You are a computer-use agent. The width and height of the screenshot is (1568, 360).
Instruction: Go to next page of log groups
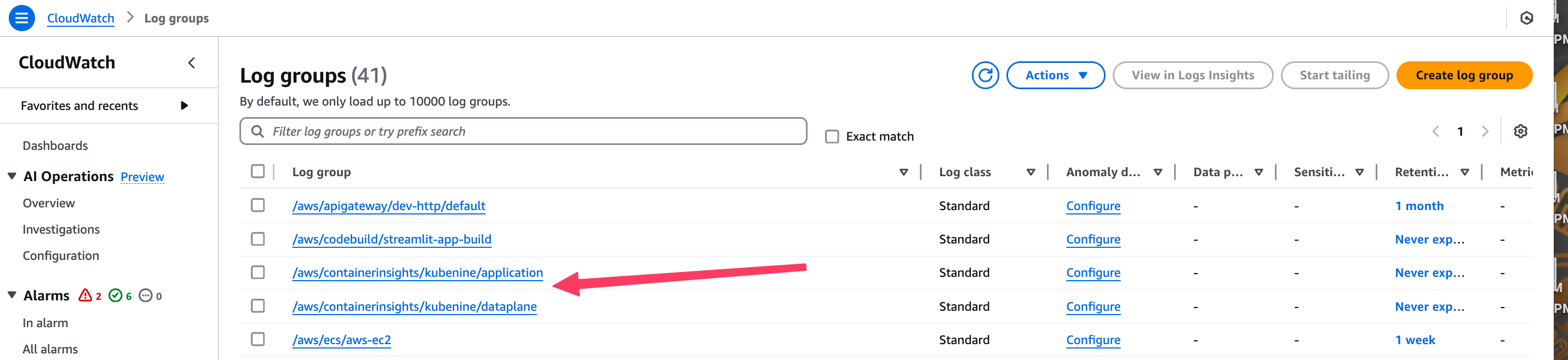pyautogui.click(x=1485, y=131)
